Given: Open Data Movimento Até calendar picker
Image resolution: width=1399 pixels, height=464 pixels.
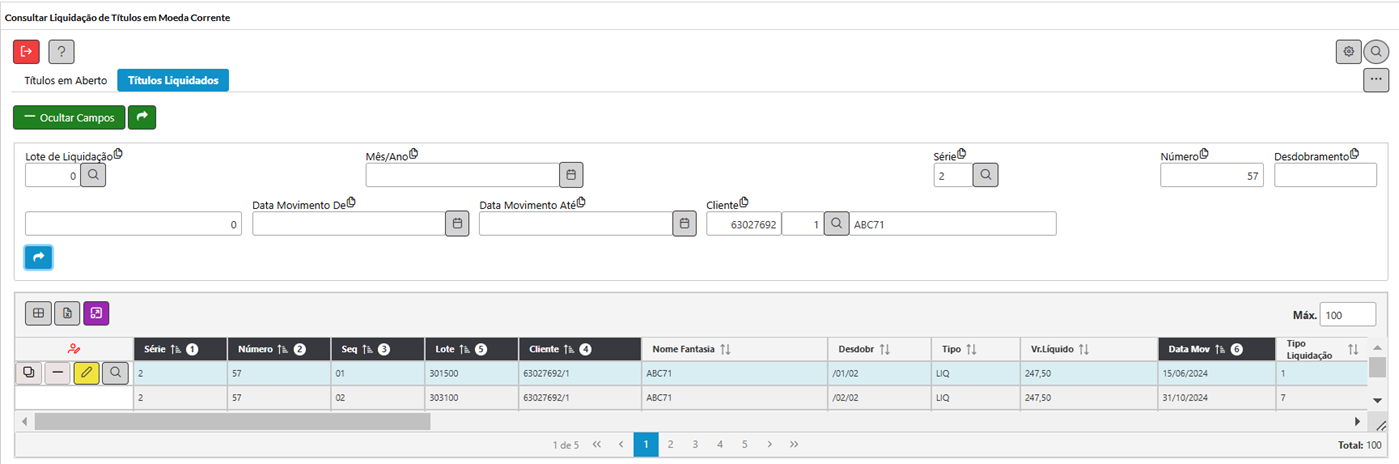Looking at the screenshot, I should 684,223.
